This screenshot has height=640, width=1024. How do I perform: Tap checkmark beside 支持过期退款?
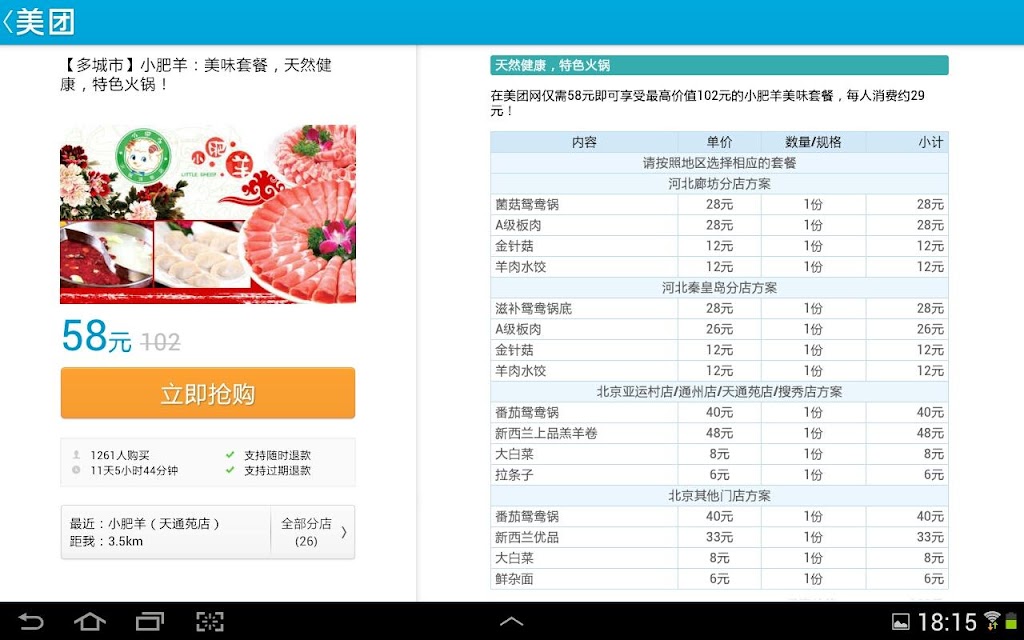pyautogui.click(x=230, y=470)
